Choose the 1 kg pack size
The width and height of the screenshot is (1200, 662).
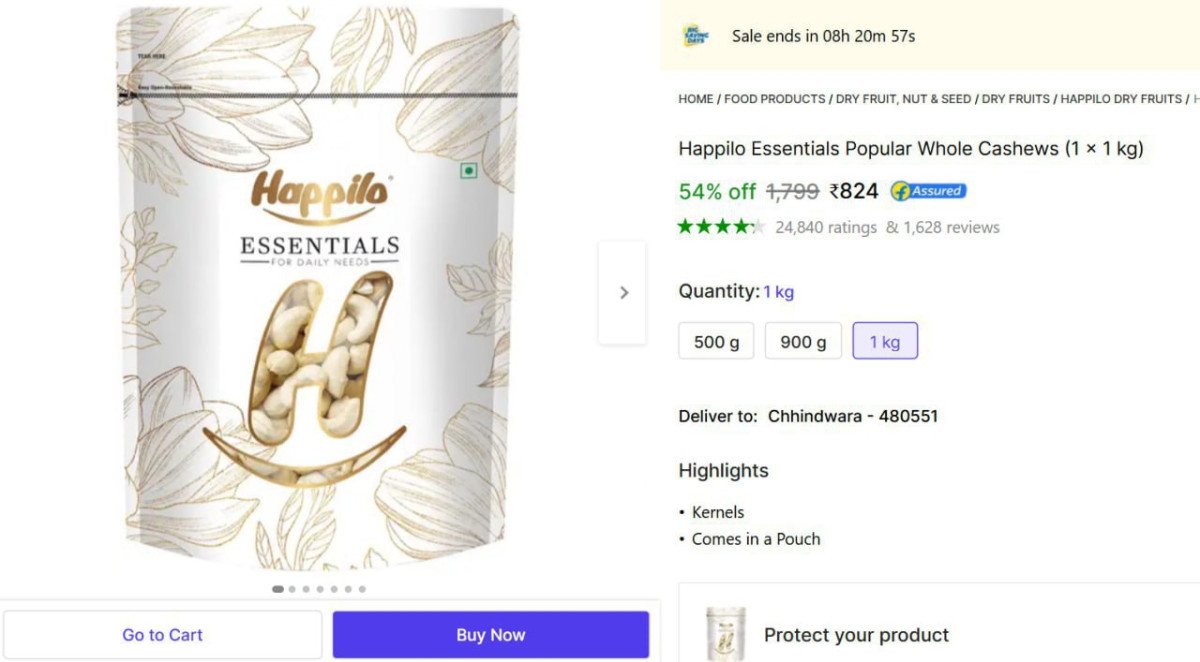point(884,341)
